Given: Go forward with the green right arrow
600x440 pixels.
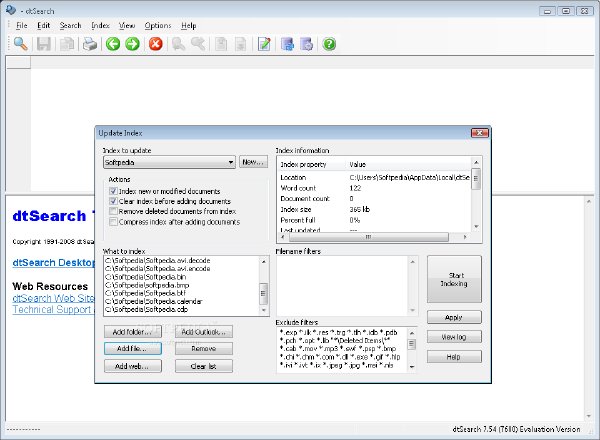Looking at the screenshot, I should (x=132, y=44).
